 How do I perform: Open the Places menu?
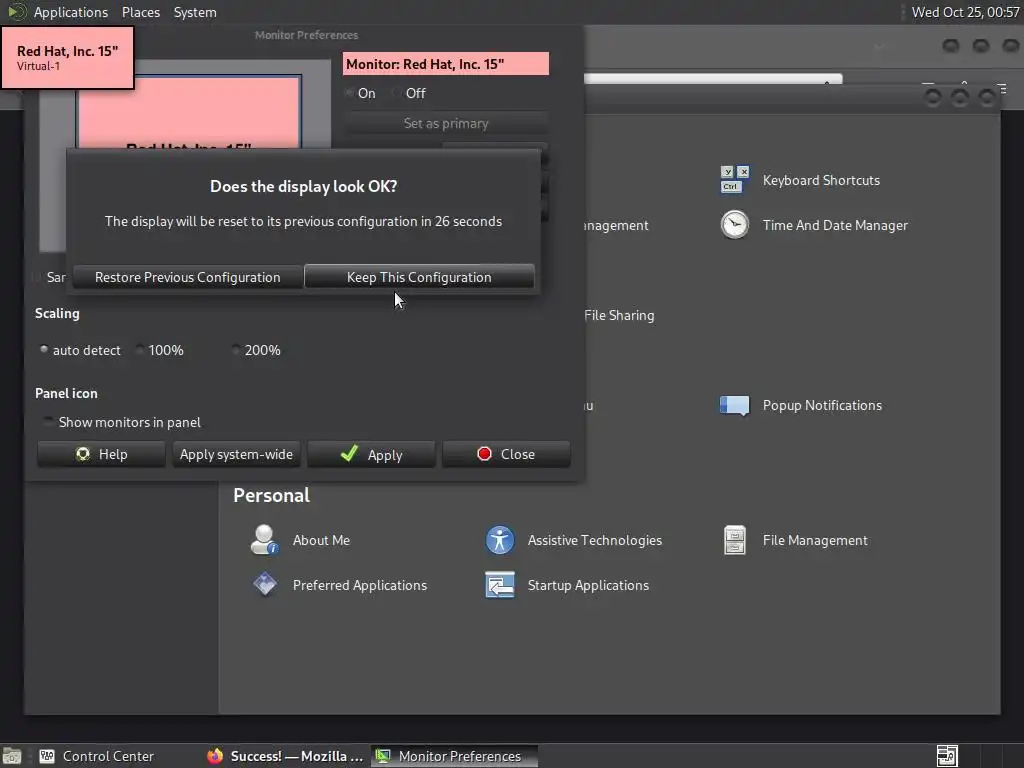coord(140,12)
